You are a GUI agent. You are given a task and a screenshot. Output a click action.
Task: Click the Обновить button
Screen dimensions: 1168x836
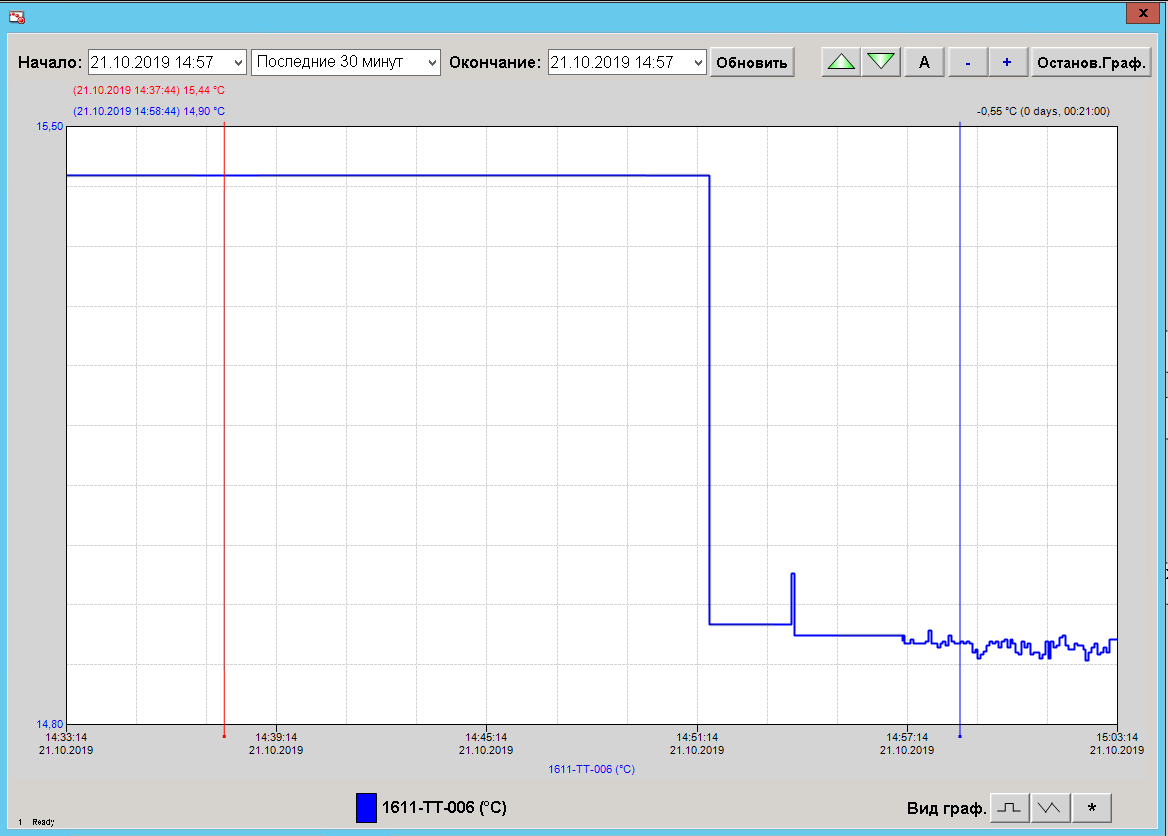coord(752,62)
